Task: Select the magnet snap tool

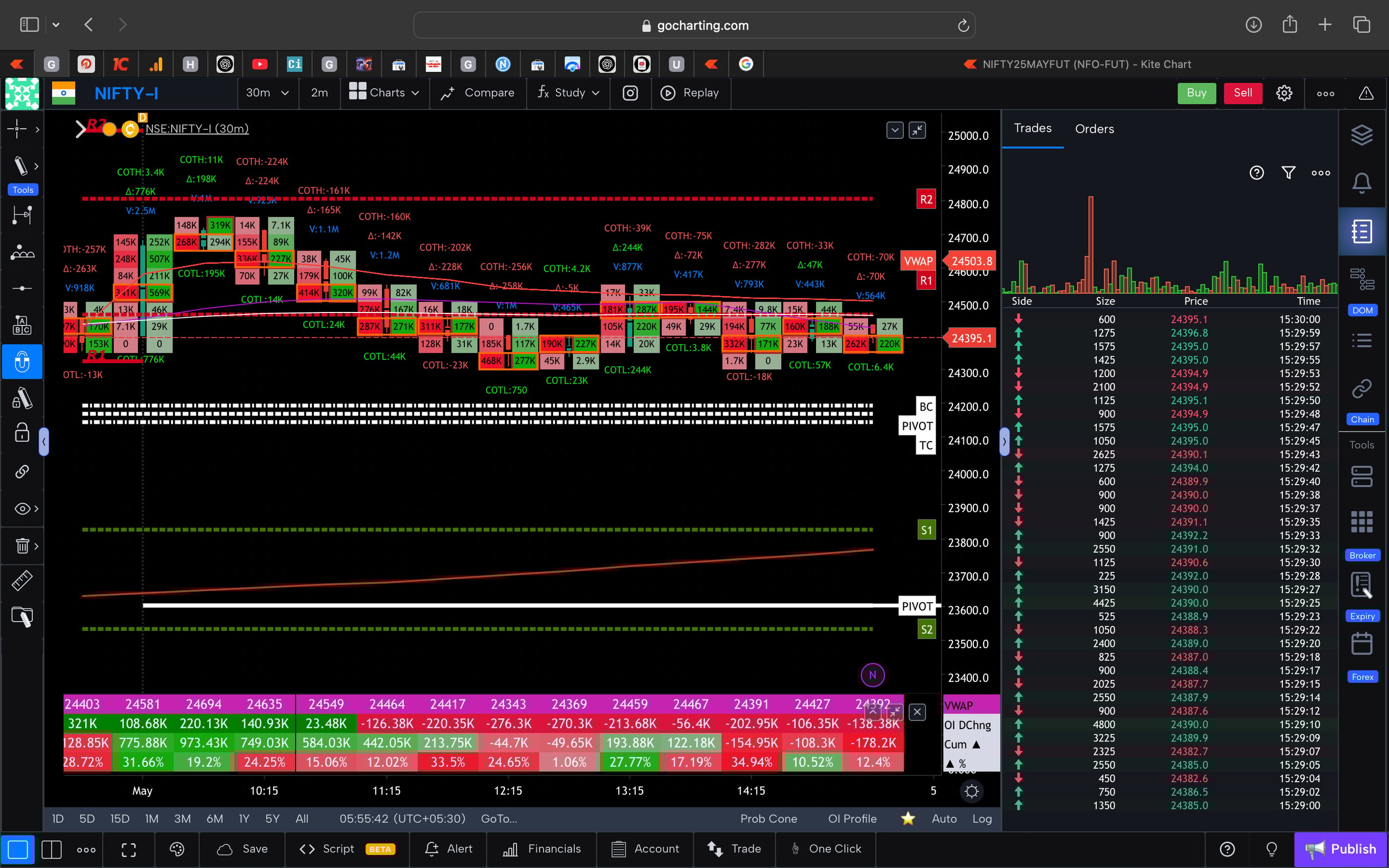Action: click(x=21, y=362)
